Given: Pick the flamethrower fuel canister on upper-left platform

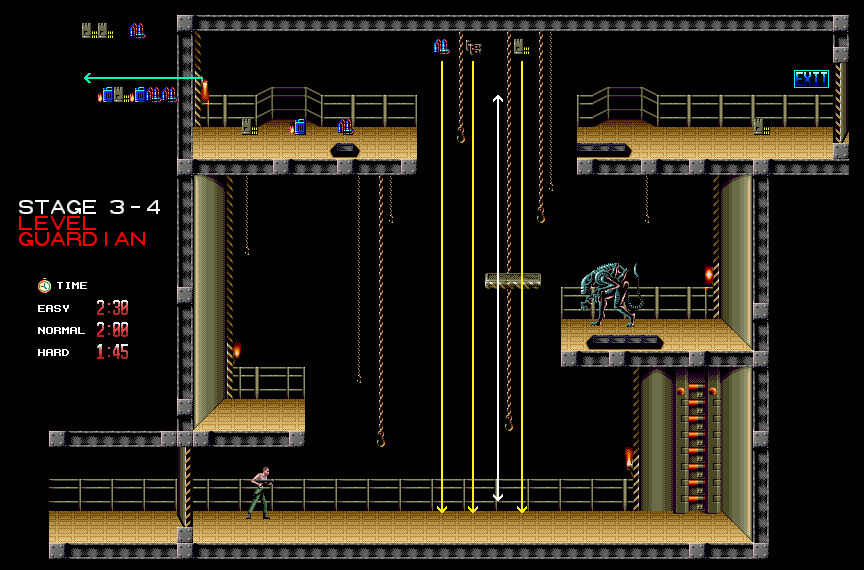Looking at the screenshot, I should pyautogui.click(x=298, y=127).
